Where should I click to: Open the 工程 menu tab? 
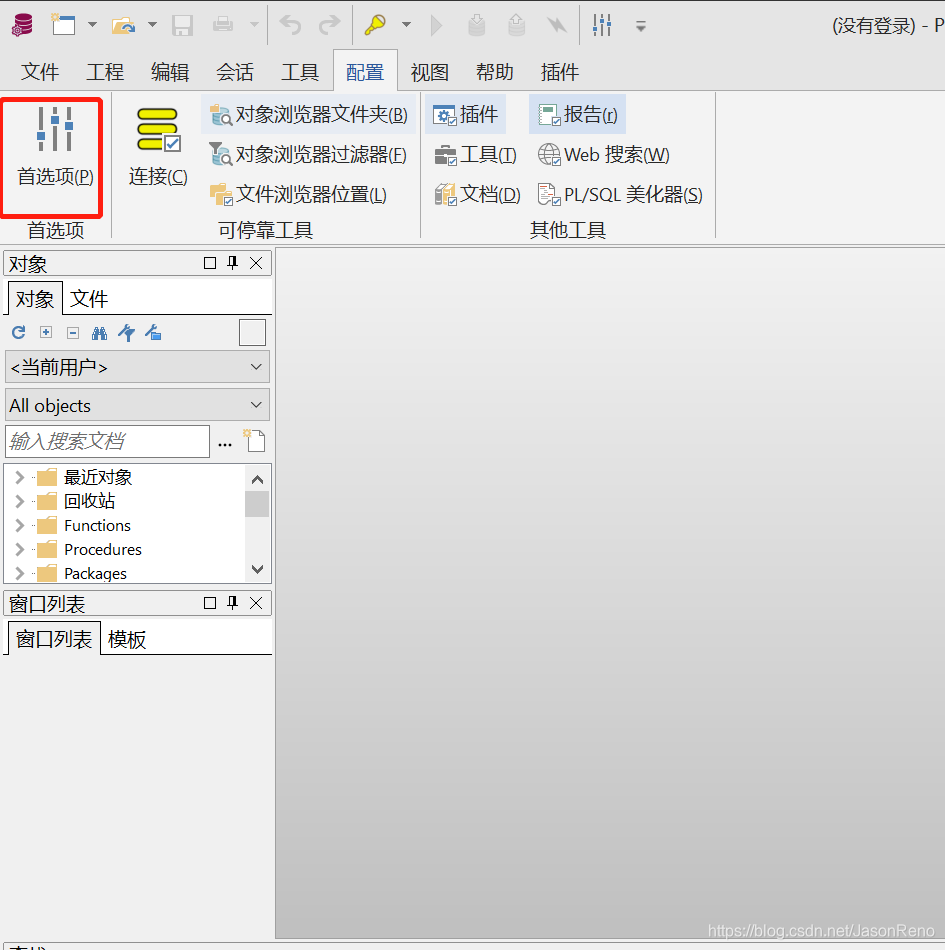click(105, 72)
